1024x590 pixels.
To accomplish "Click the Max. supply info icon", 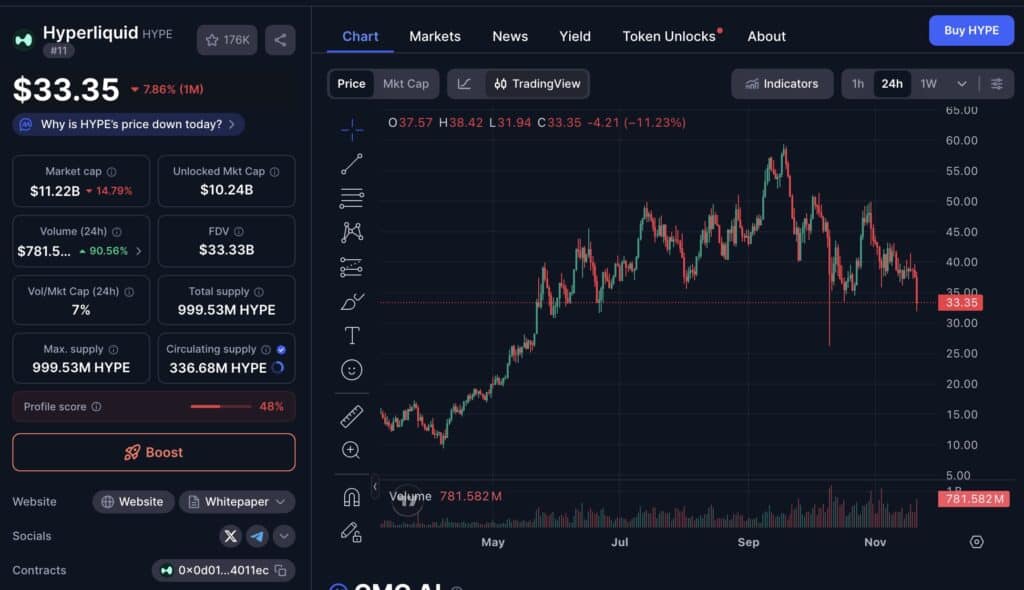I will tap(113, 350).
